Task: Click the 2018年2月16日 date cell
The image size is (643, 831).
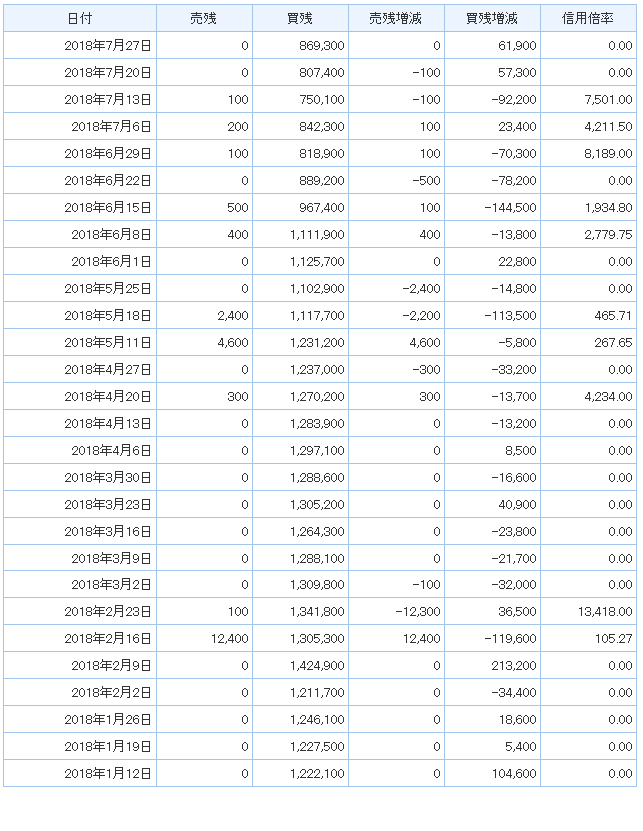Action: (x=108, y=639)
